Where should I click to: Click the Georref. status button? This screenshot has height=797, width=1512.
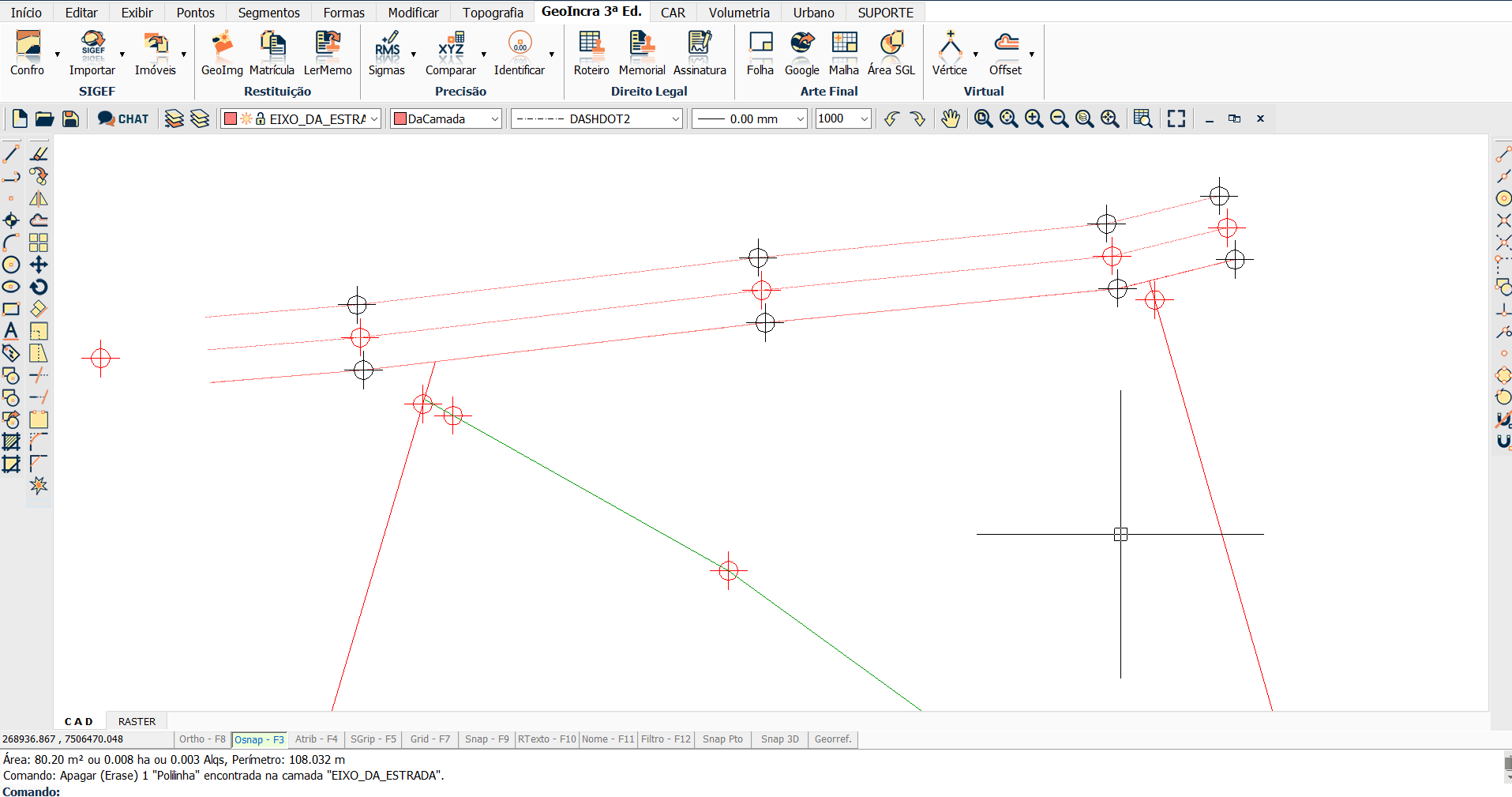[833, 739]
